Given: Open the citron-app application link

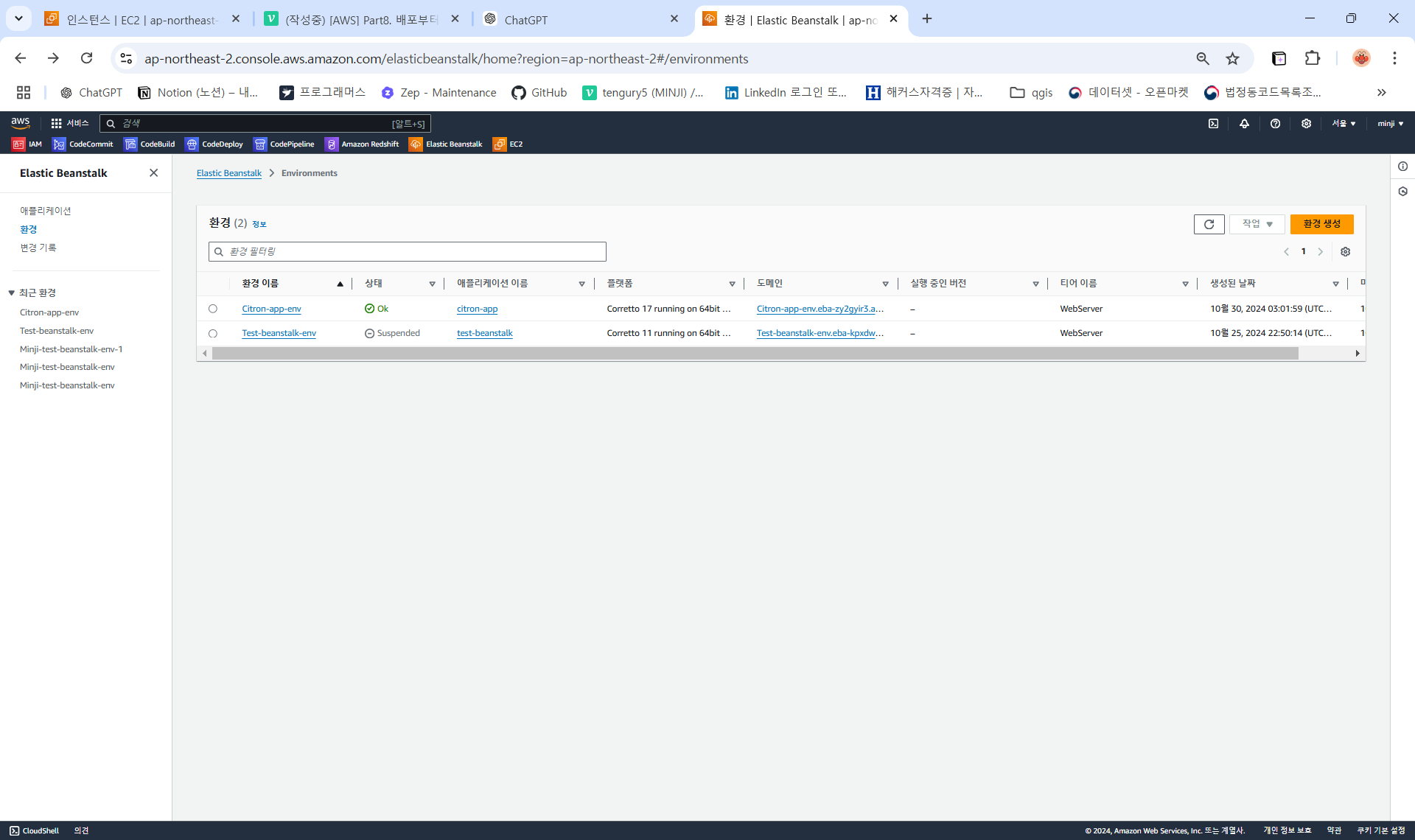Looking at the screenshot, I should (x=477, y=309).
